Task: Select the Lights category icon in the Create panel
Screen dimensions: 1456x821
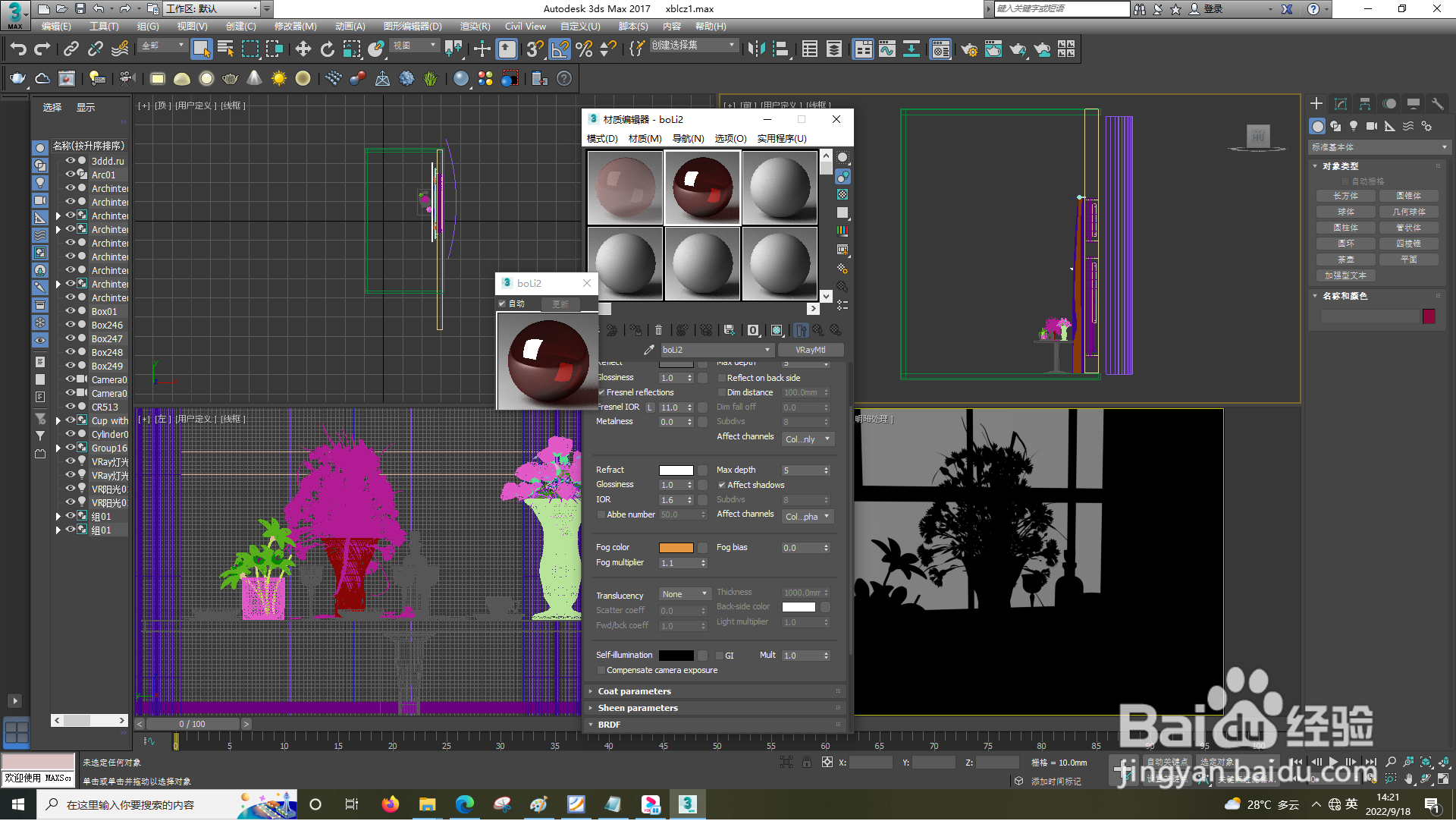Action: 1354,127
